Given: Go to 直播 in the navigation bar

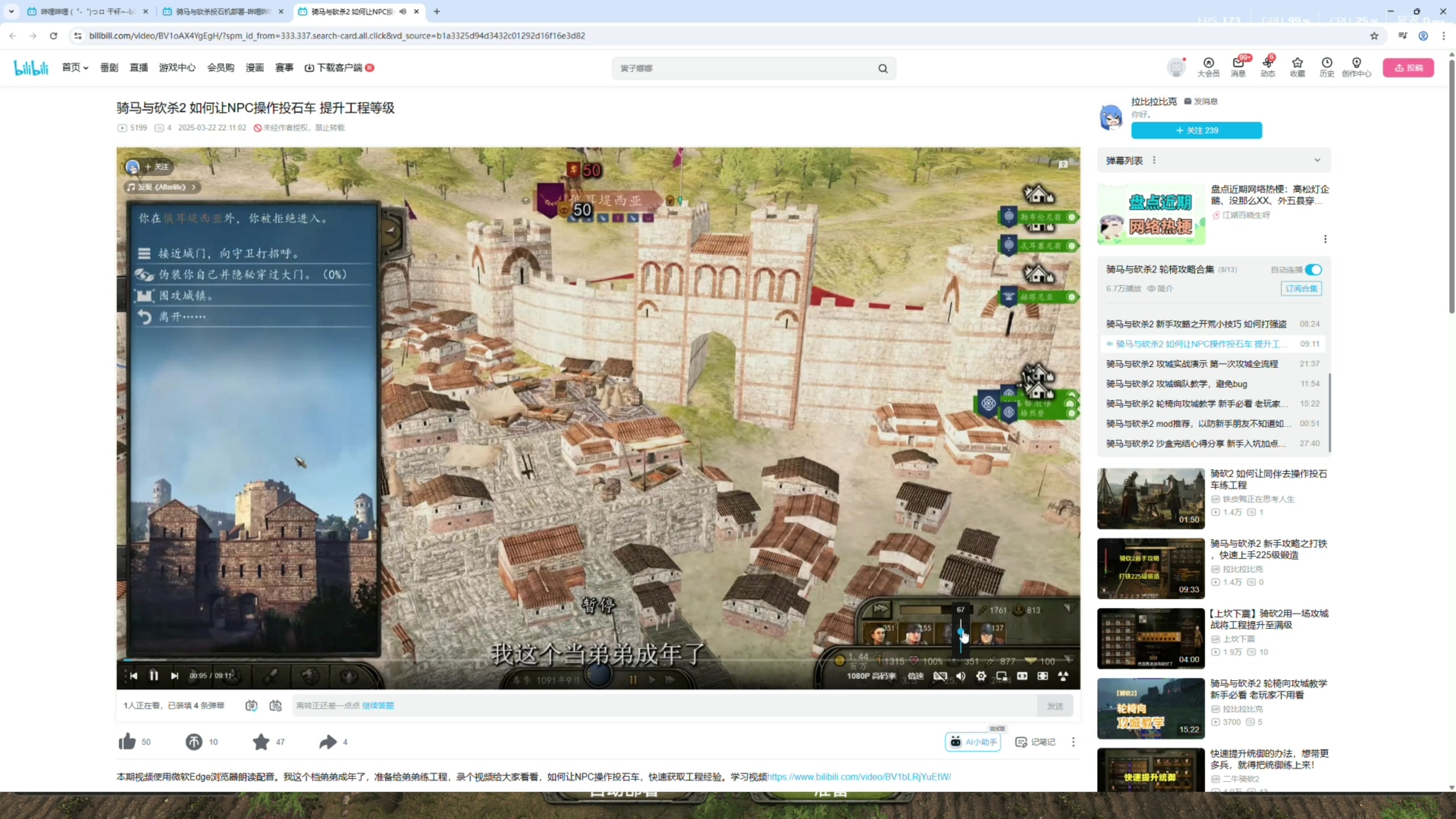Looking at the screenshot, I should click(x=139, y=68).
